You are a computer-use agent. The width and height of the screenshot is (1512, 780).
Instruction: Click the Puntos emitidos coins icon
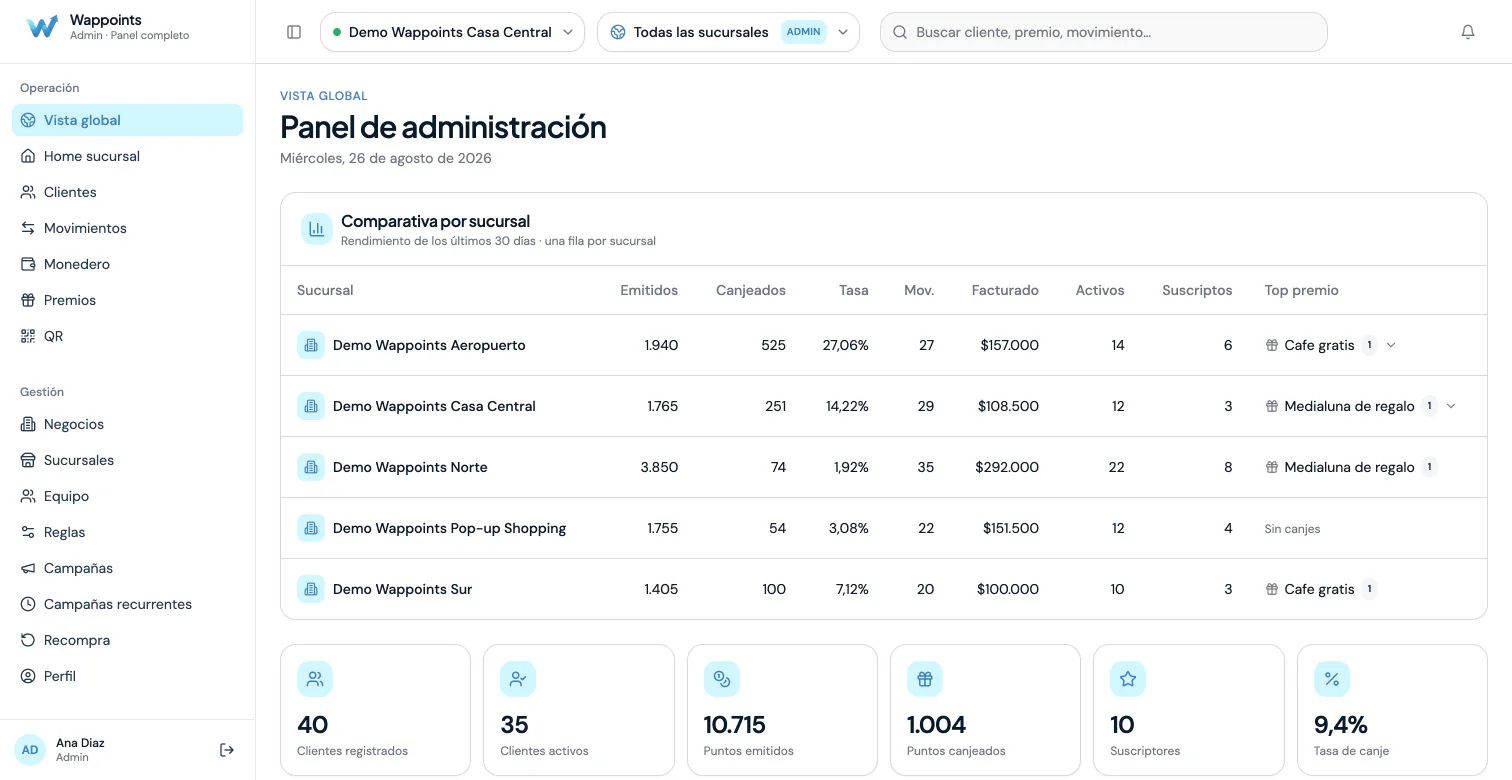pos(722,679)
